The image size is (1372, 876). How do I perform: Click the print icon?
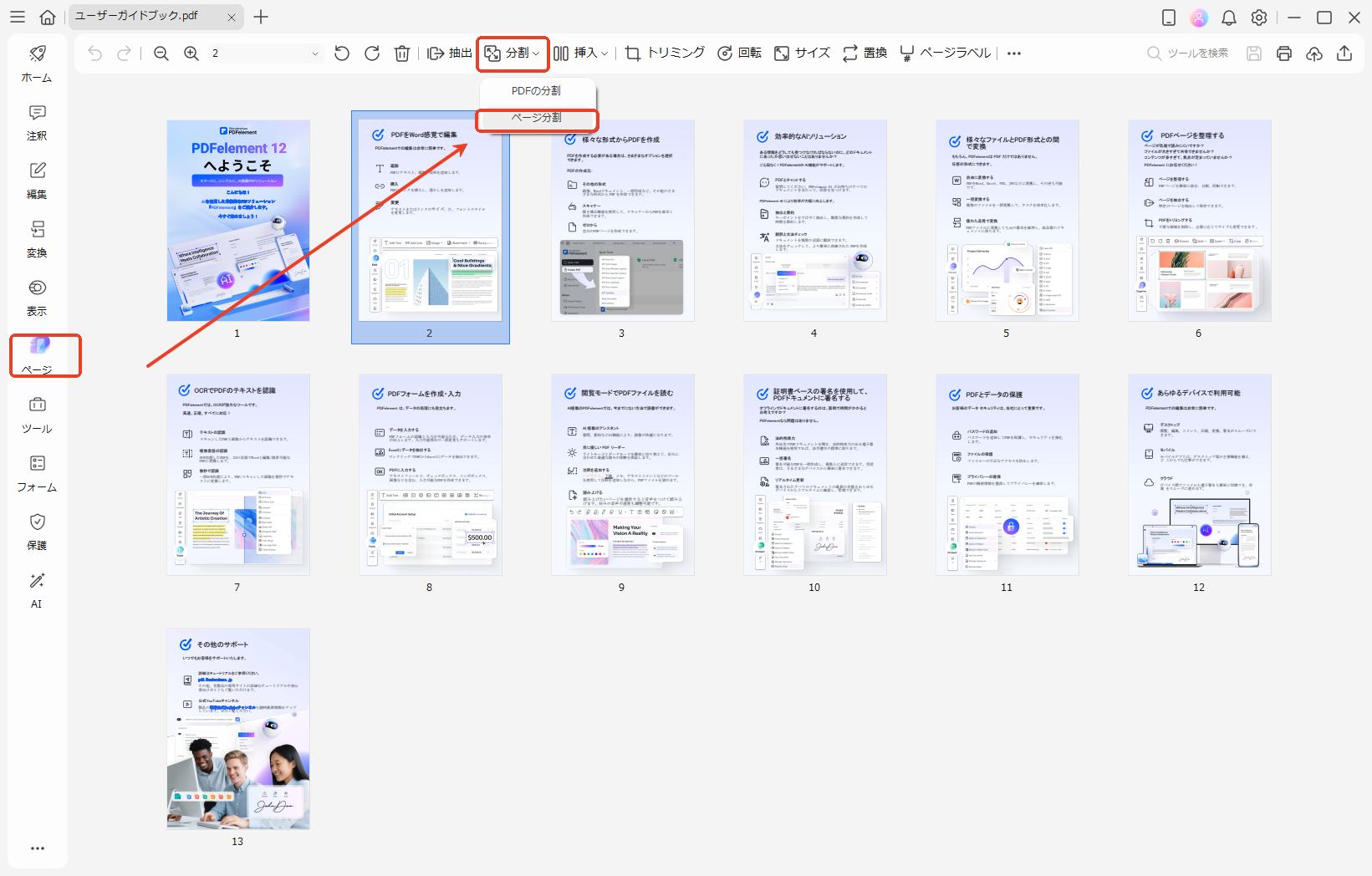tap(1284, 53)
